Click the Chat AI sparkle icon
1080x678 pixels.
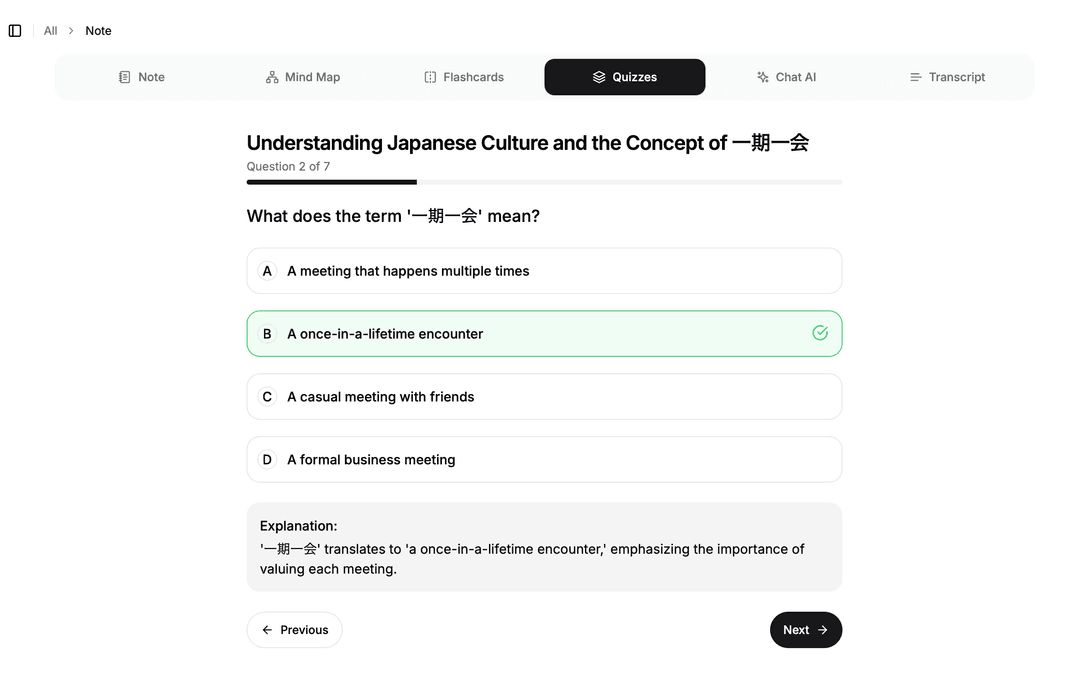point(763,77)
